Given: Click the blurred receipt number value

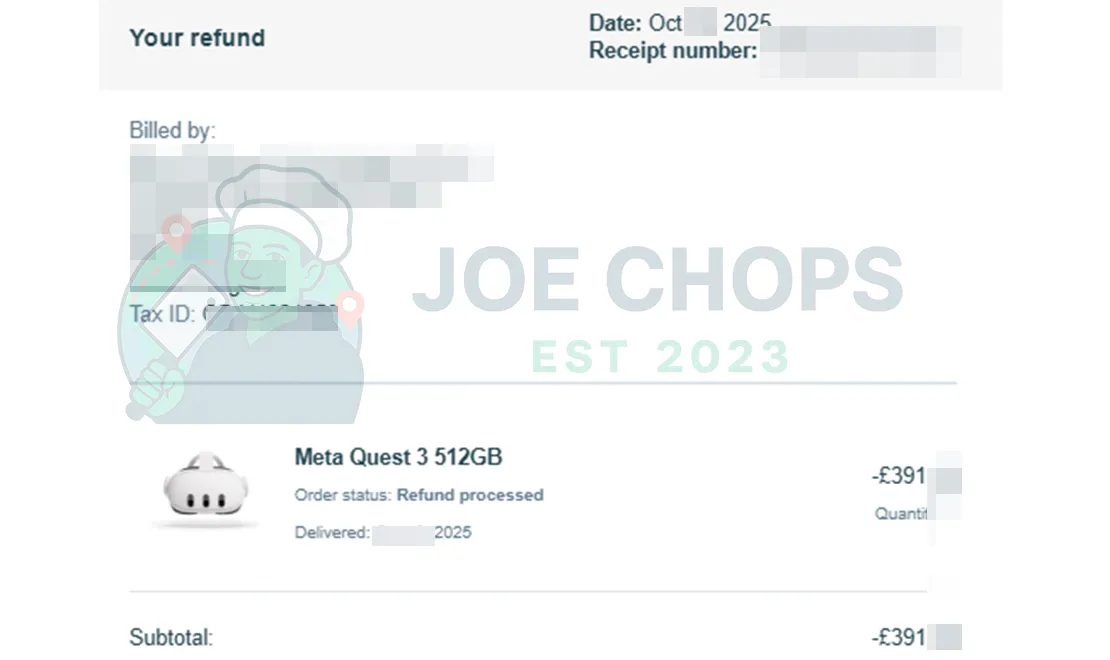Looking at the screenshot, I should [860, 52].
